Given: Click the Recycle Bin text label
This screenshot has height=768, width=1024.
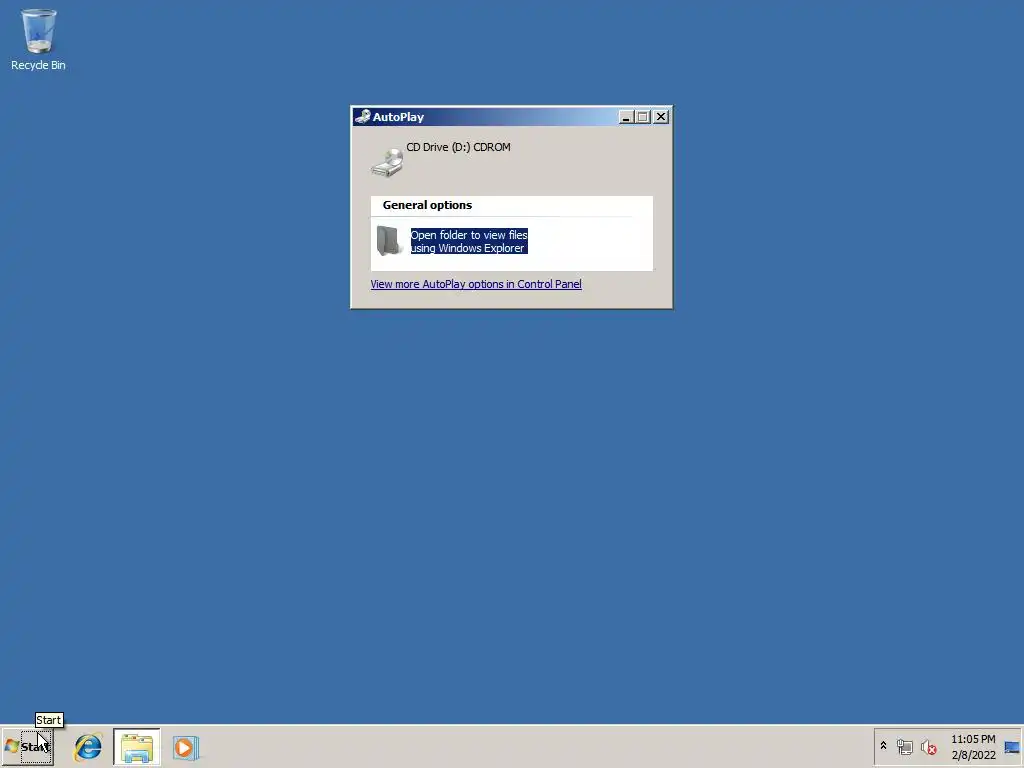Looking at the screenshot, I should 38,65.
